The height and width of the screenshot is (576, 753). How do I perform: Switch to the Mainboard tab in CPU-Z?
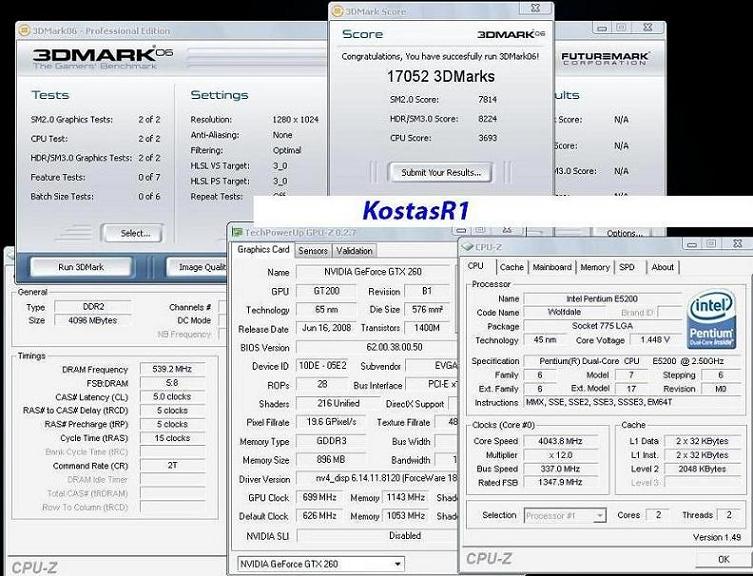(552, 267)
